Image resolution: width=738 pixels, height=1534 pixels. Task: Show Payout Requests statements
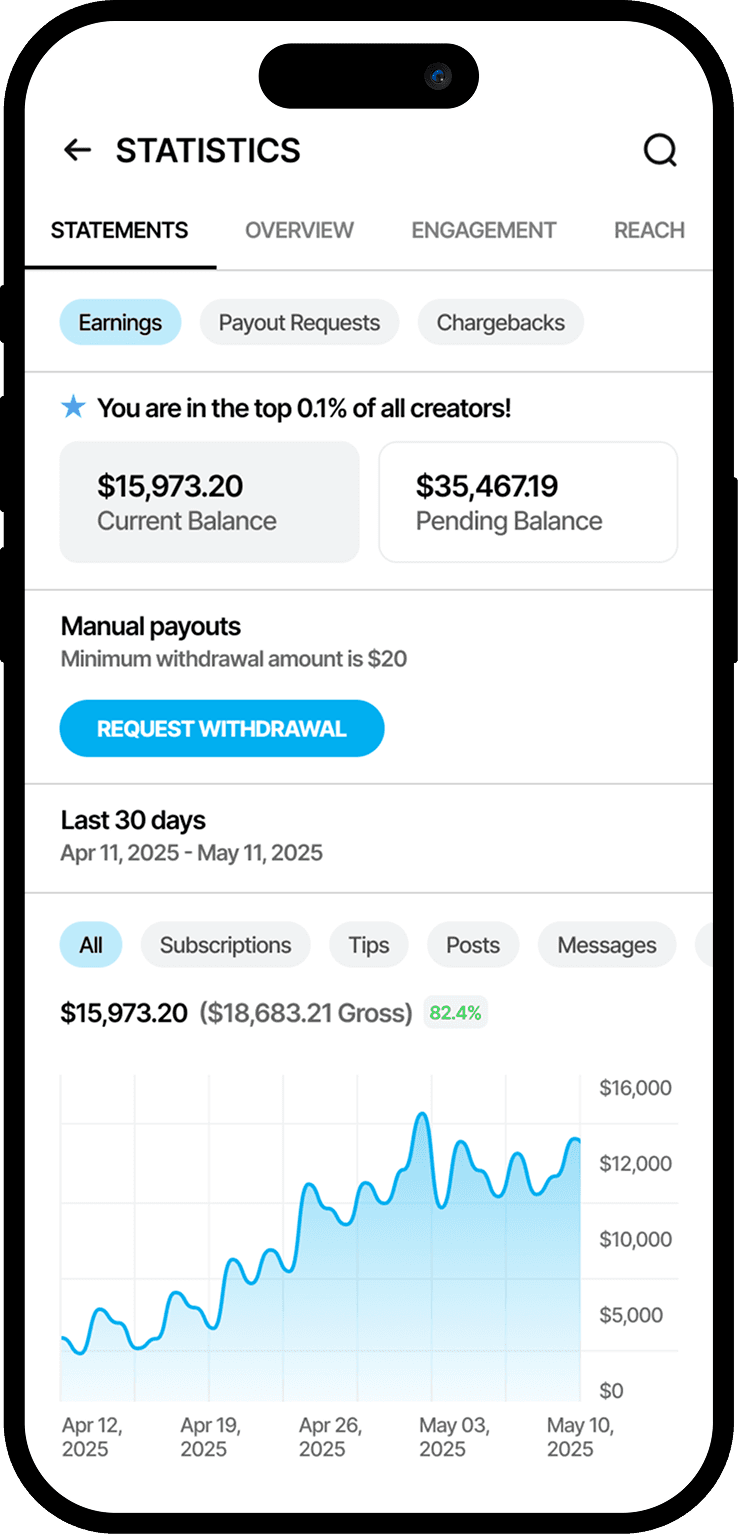299,323
